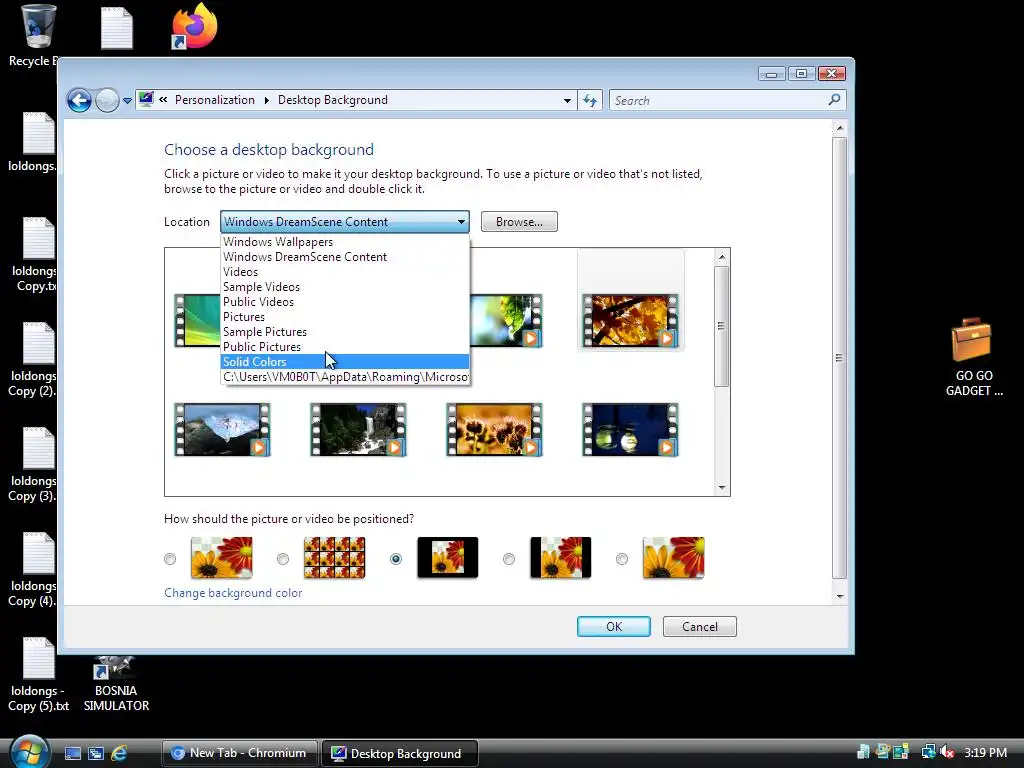Expand the Personalization breadcrumb arrow
The height and width of the screenshot is (768, 1024).
click(x=266, y=100)
